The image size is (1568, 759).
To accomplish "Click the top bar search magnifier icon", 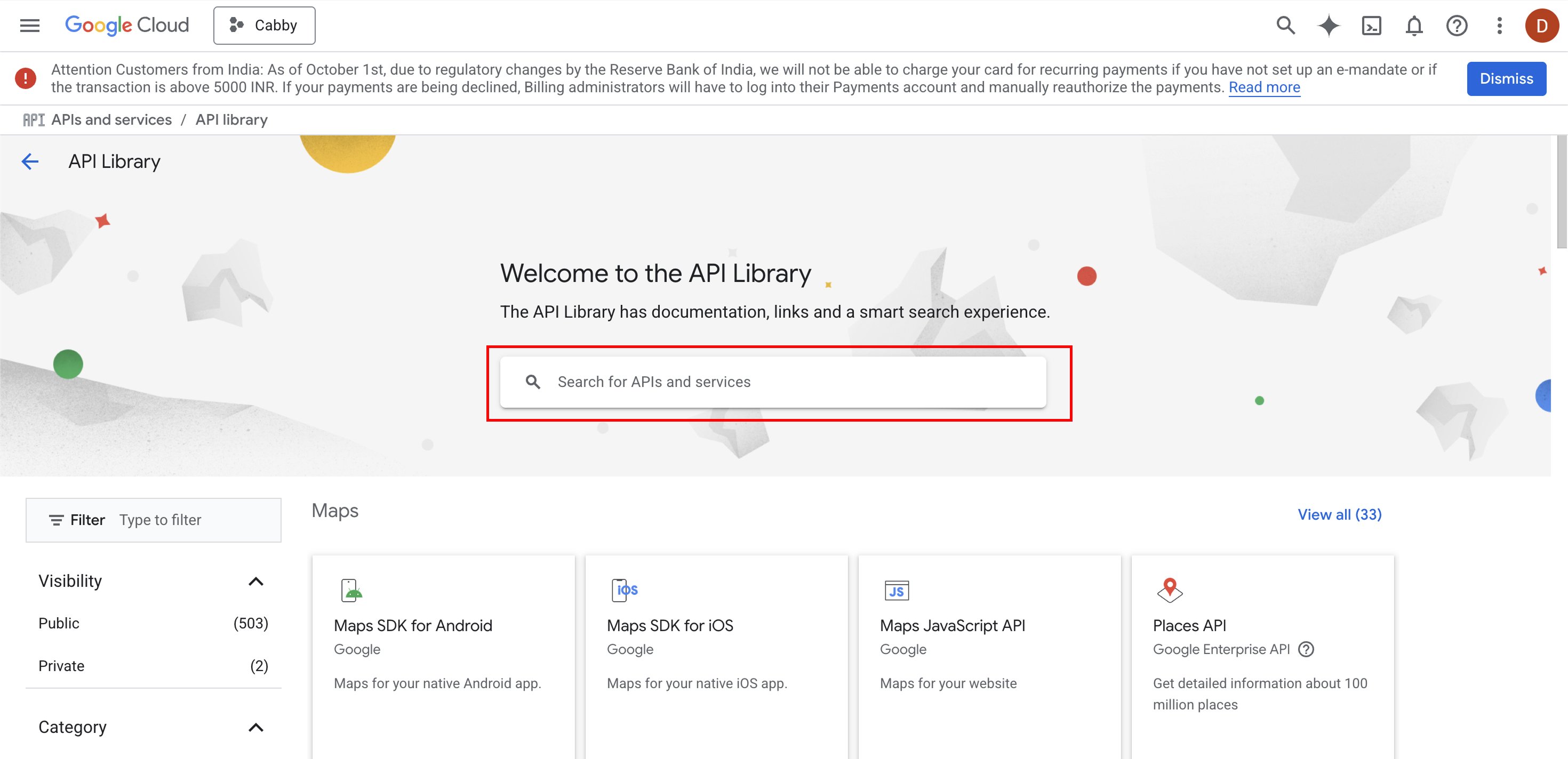I will (1285, 26).
